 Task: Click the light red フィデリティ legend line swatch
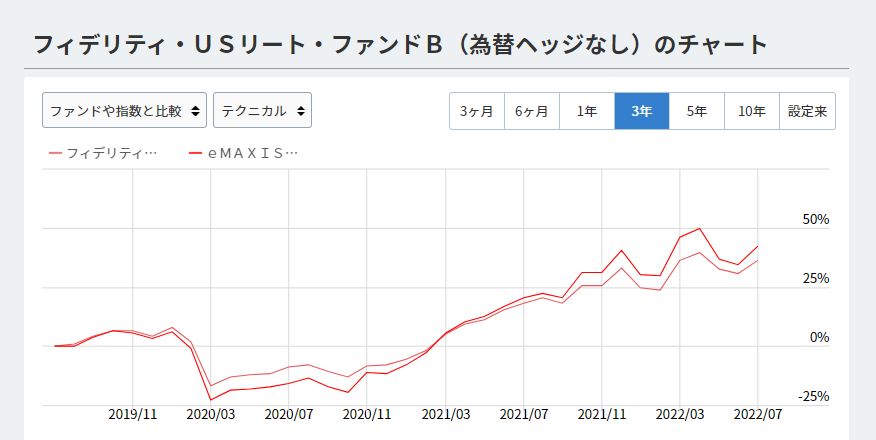click(55, 153)
